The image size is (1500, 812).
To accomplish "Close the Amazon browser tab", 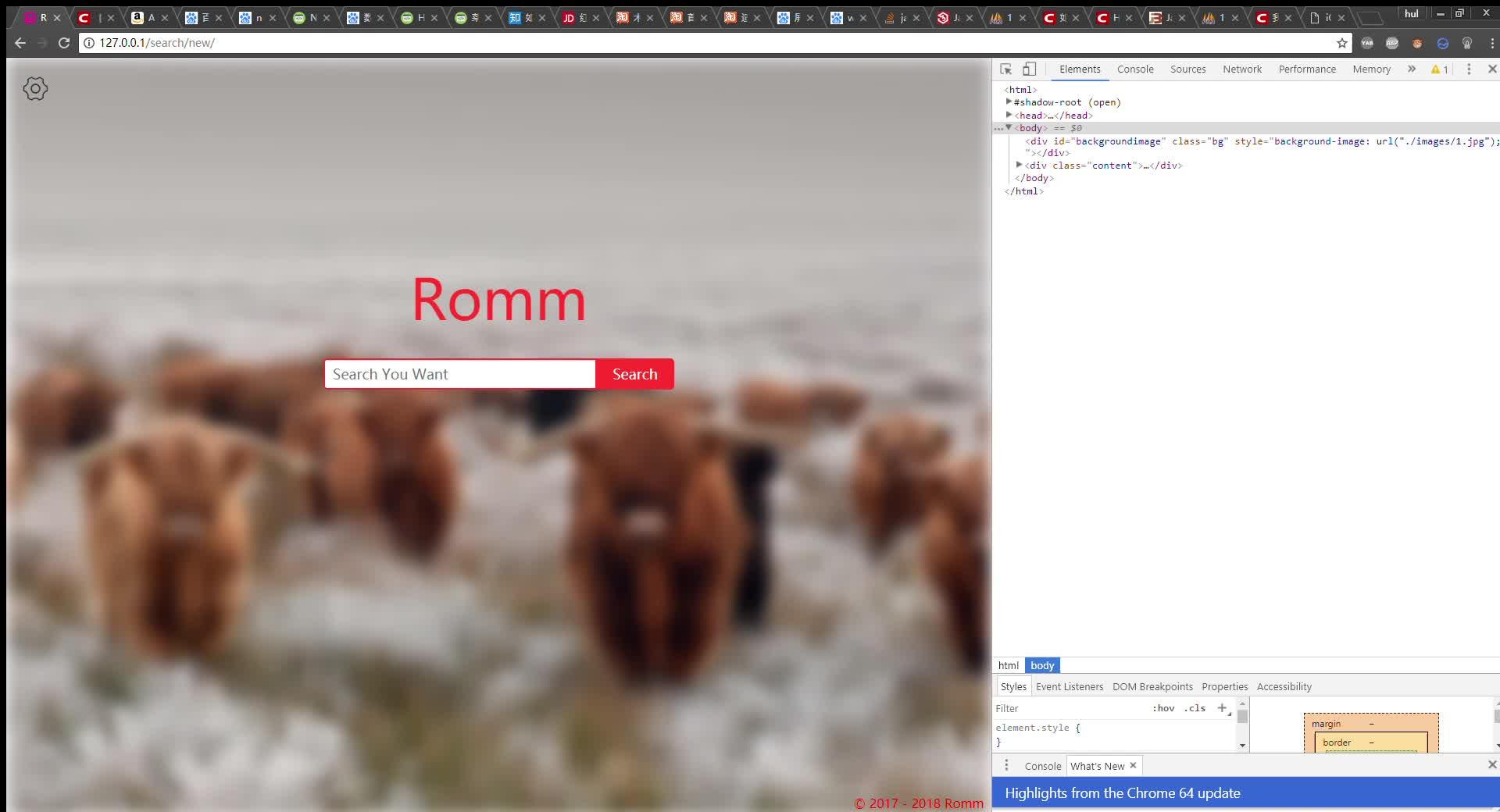I will [165, 18].
